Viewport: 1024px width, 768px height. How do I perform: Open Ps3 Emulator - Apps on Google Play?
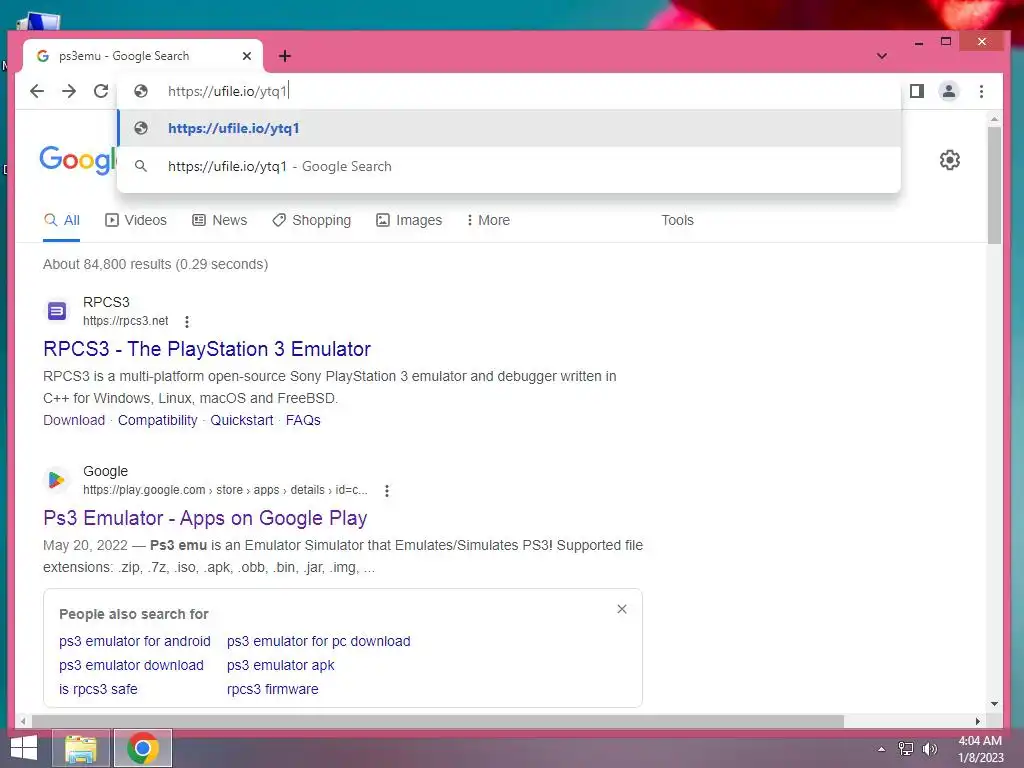coord(205,519)
